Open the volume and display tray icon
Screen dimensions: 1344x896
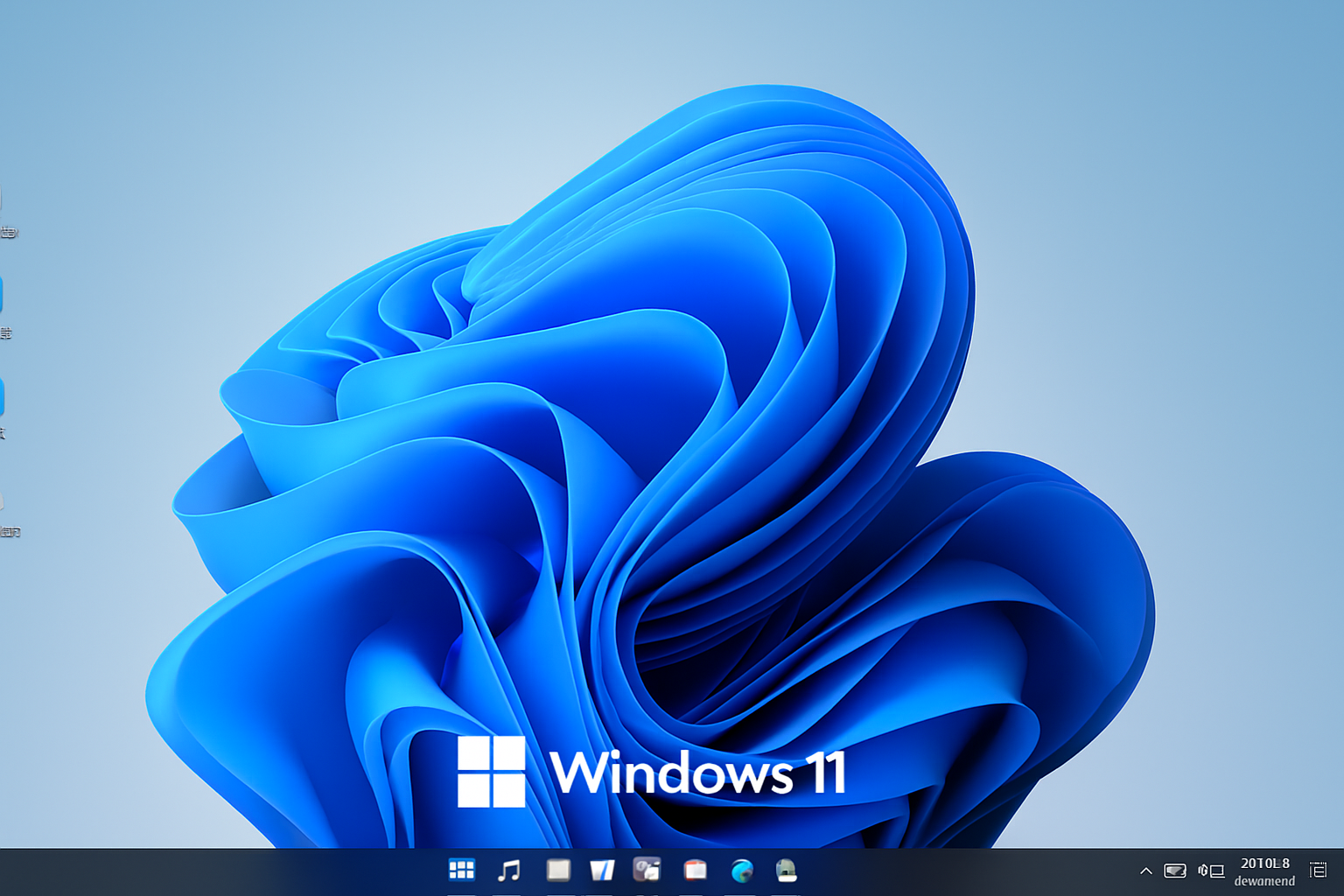coord(1211,871)
